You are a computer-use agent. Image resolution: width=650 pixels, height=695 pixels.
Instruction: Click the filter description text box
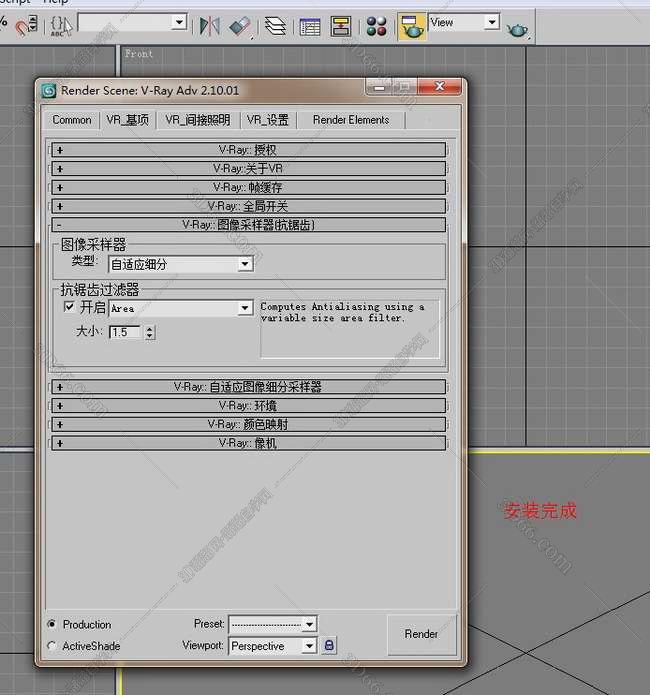pyautogui.click(x=349, y=328)
